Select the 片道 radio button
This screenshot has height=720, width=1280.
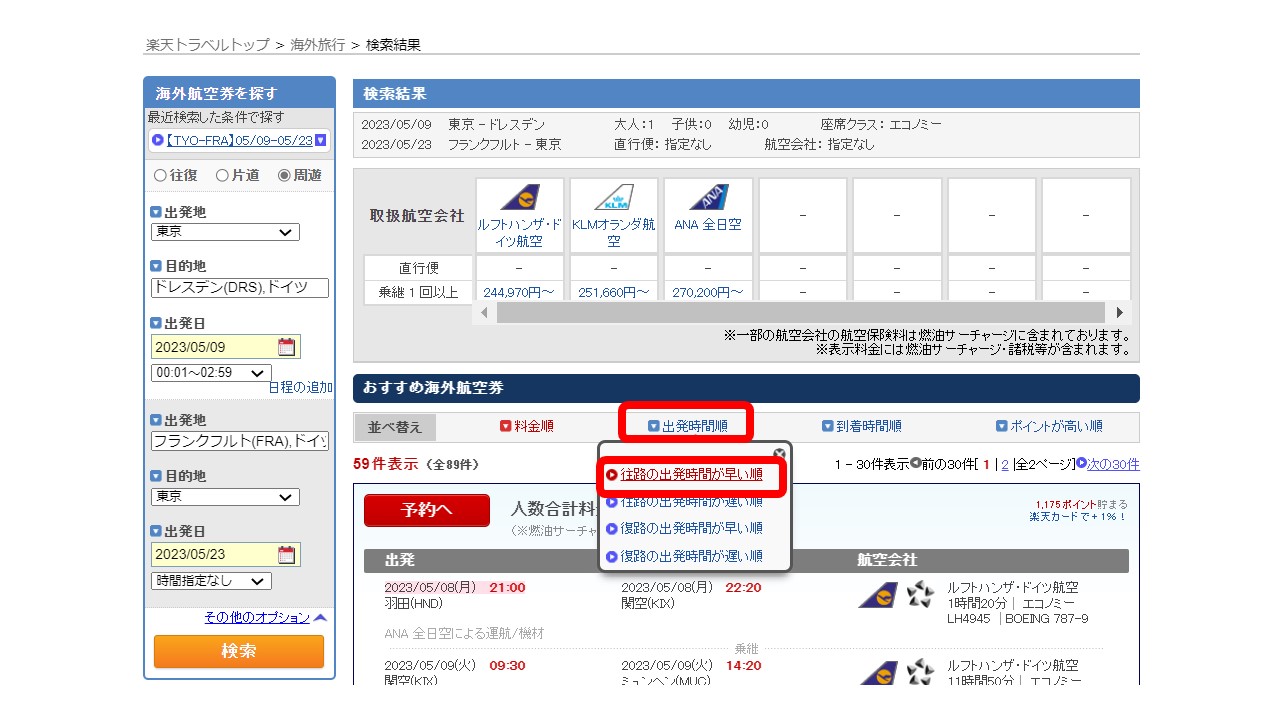tap(222, 175)
